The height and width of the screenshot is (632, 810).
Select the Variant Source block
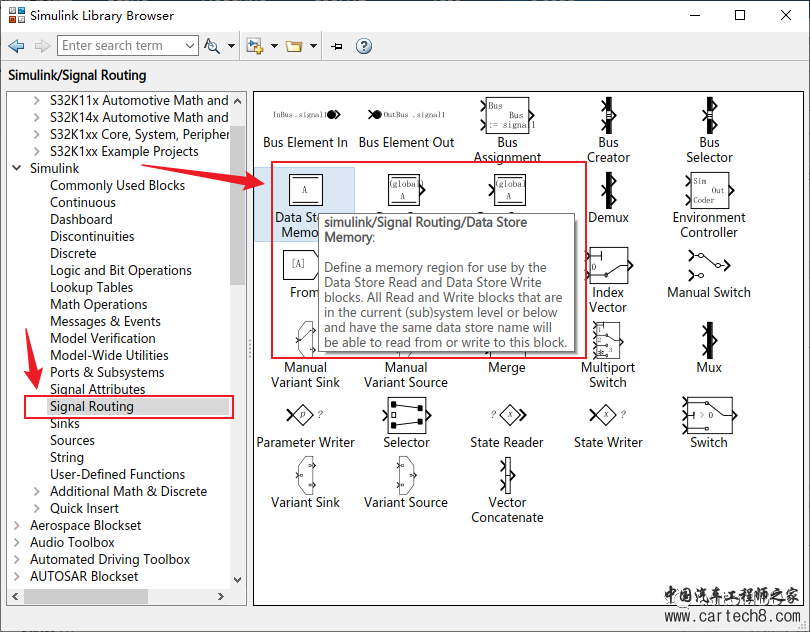[406, 483]
